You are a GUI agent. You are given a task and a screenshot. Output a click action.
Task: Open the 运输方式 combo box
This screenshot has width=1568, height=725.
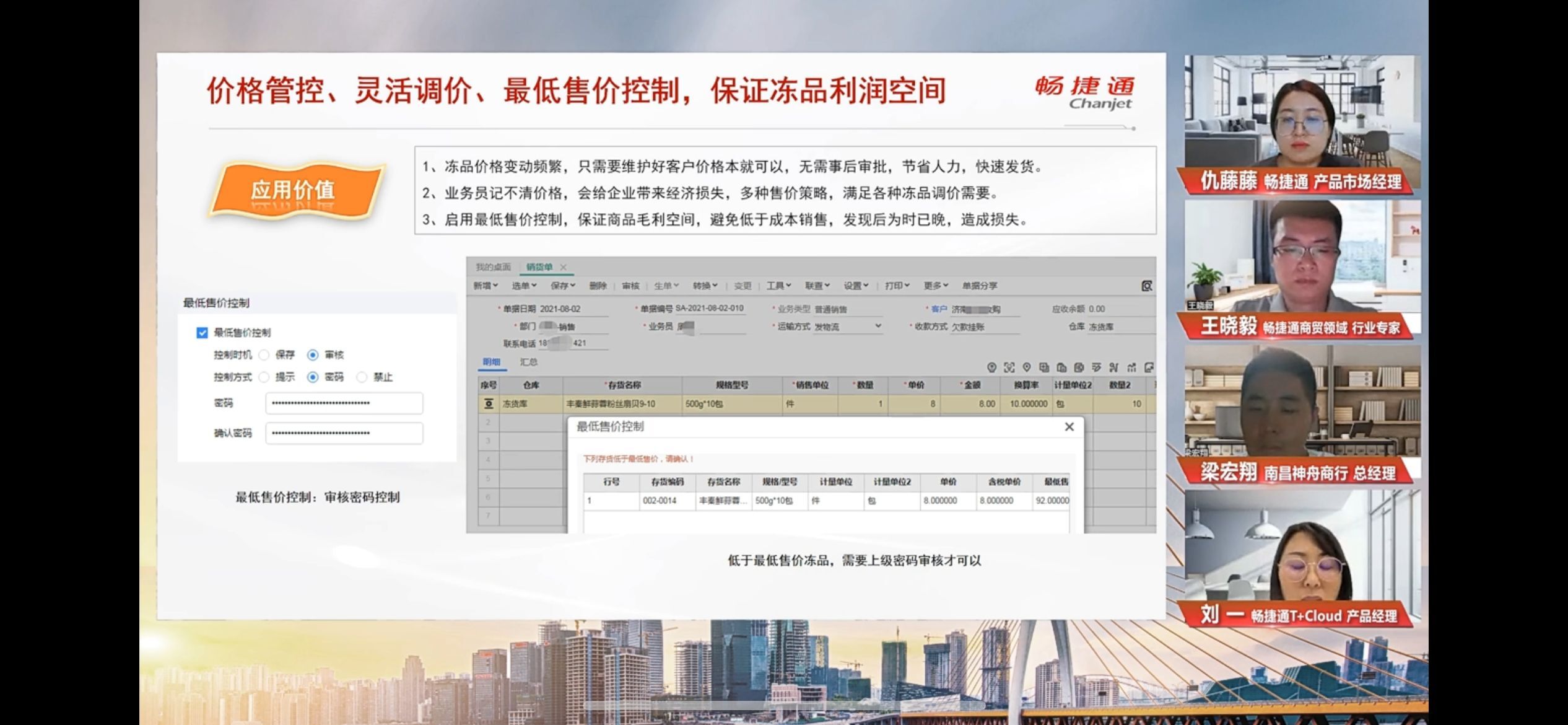coord(848,327)
